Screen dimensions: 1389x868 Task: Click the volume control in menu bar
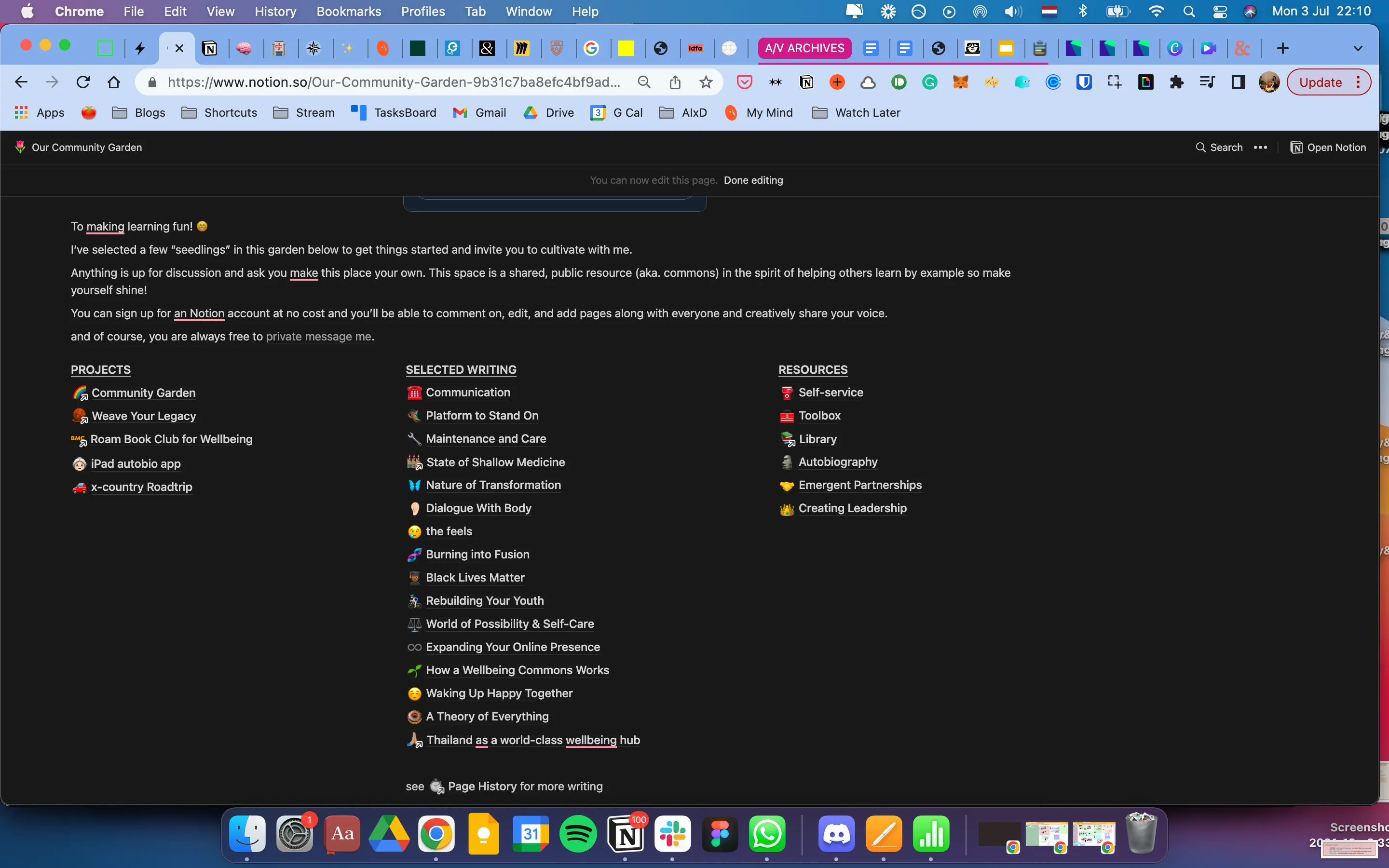click(x=1012, y=12)
